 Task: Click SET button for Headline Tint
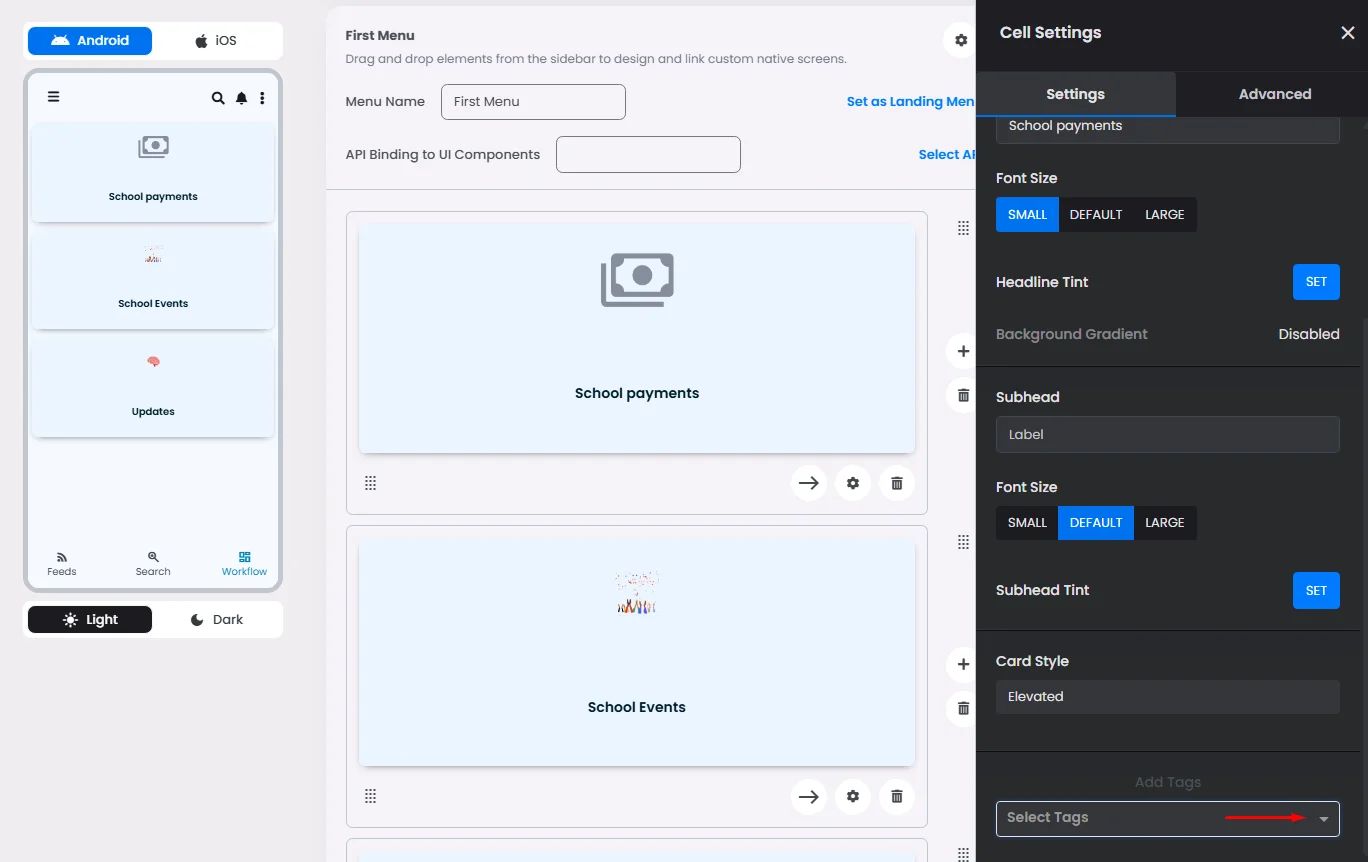1315,282
